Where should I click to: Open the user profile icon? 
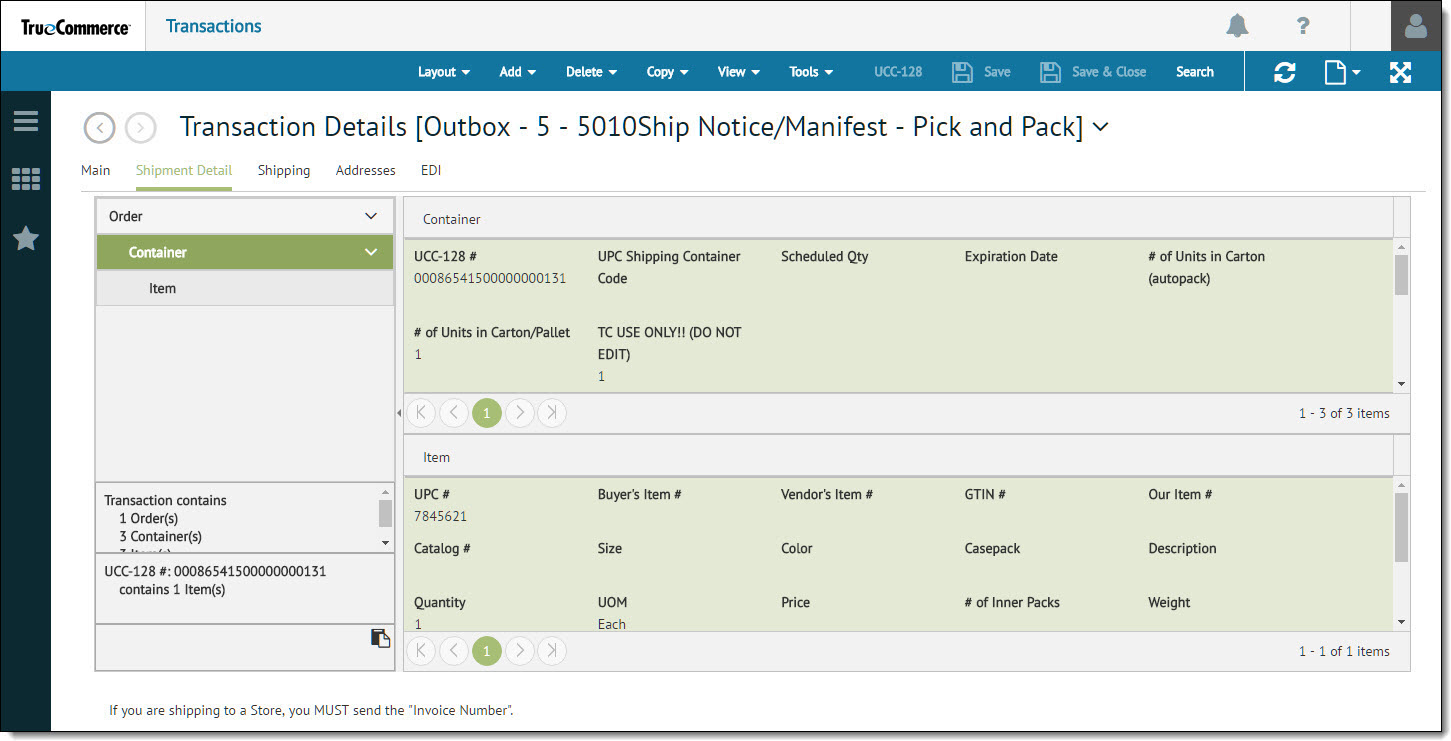point(1416,26)
